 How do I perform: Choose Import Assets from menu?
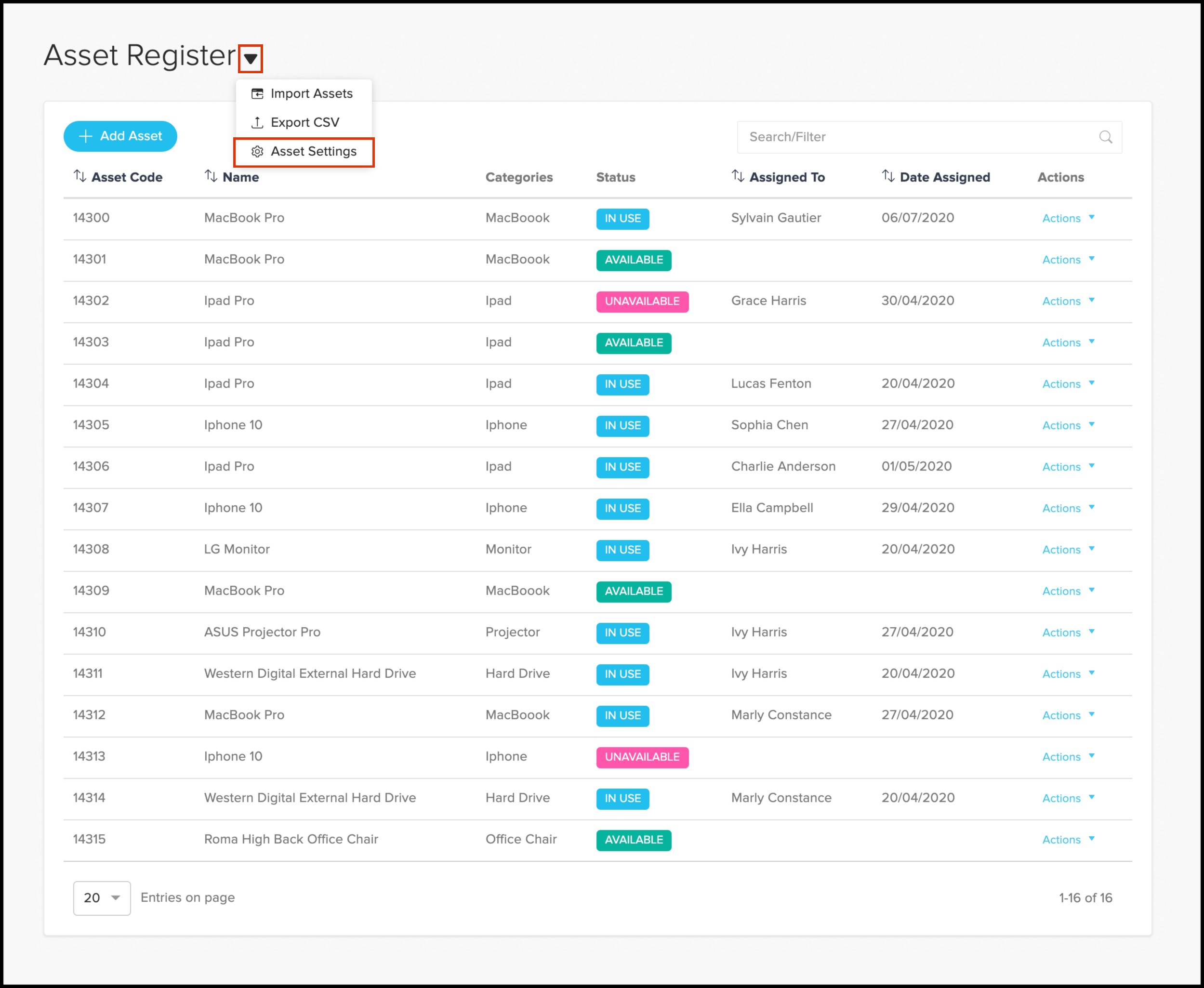point(311,94)
